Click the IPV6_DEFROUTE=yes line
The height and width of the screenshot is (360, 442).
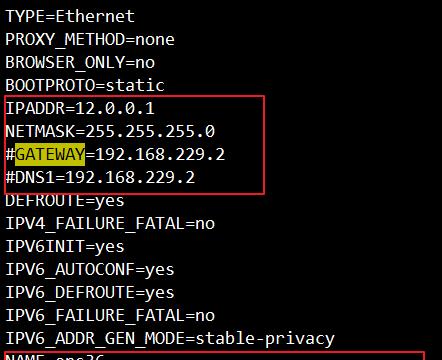90,293
